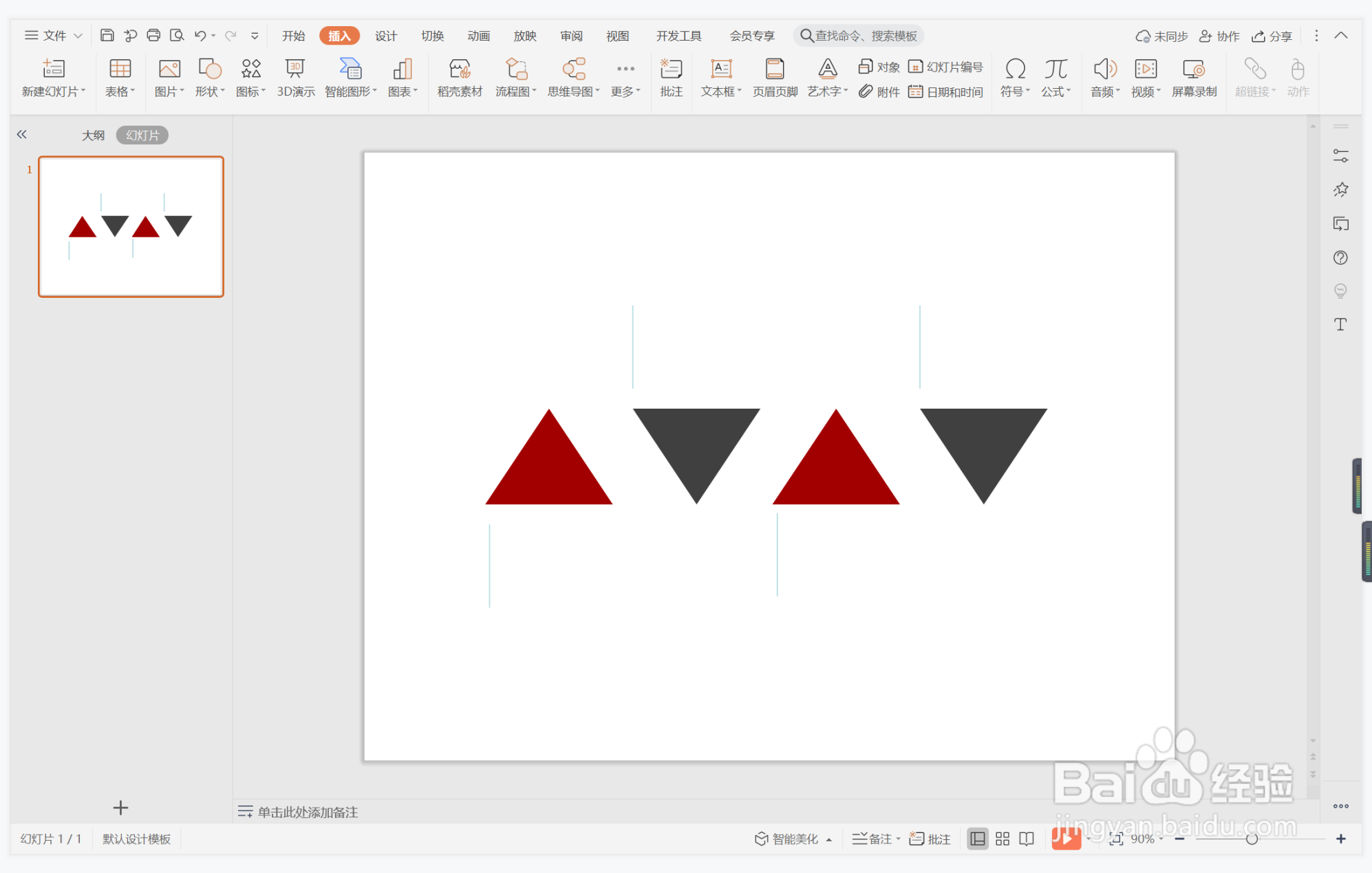1372x873 pixels.
Task: Click the Header and Footer (页眉页脚) icon
Action: point(775,77)
